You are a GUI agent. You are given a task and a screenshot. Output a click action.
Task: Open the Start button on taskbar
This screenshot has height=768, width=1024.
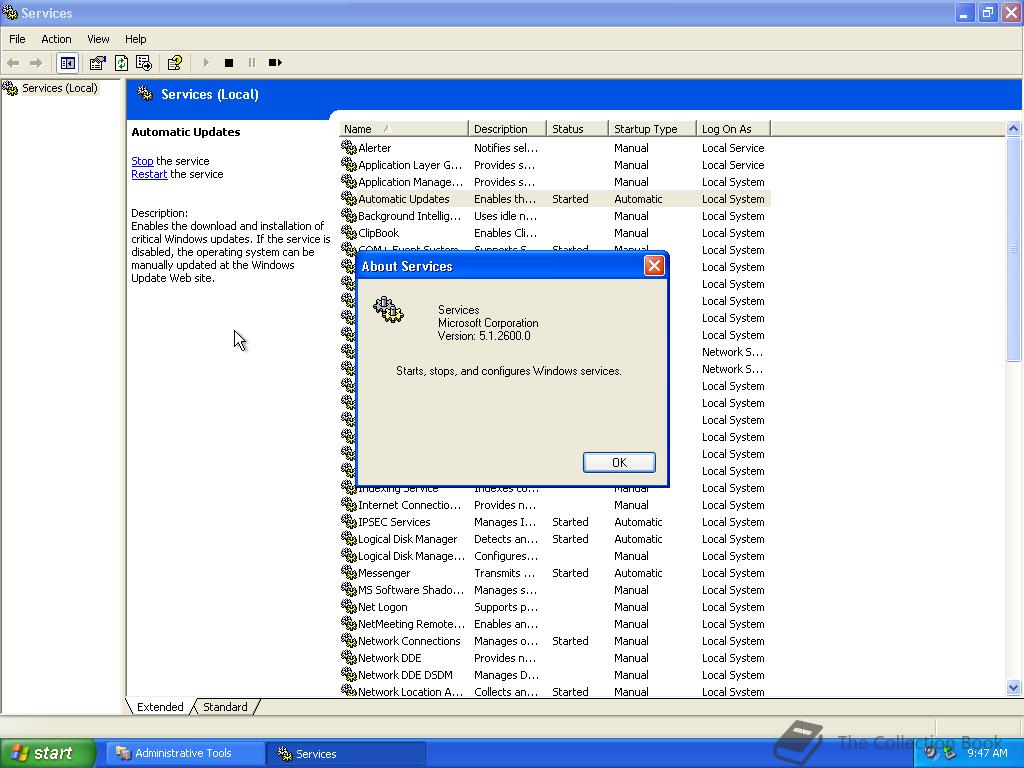coord(48,753)
